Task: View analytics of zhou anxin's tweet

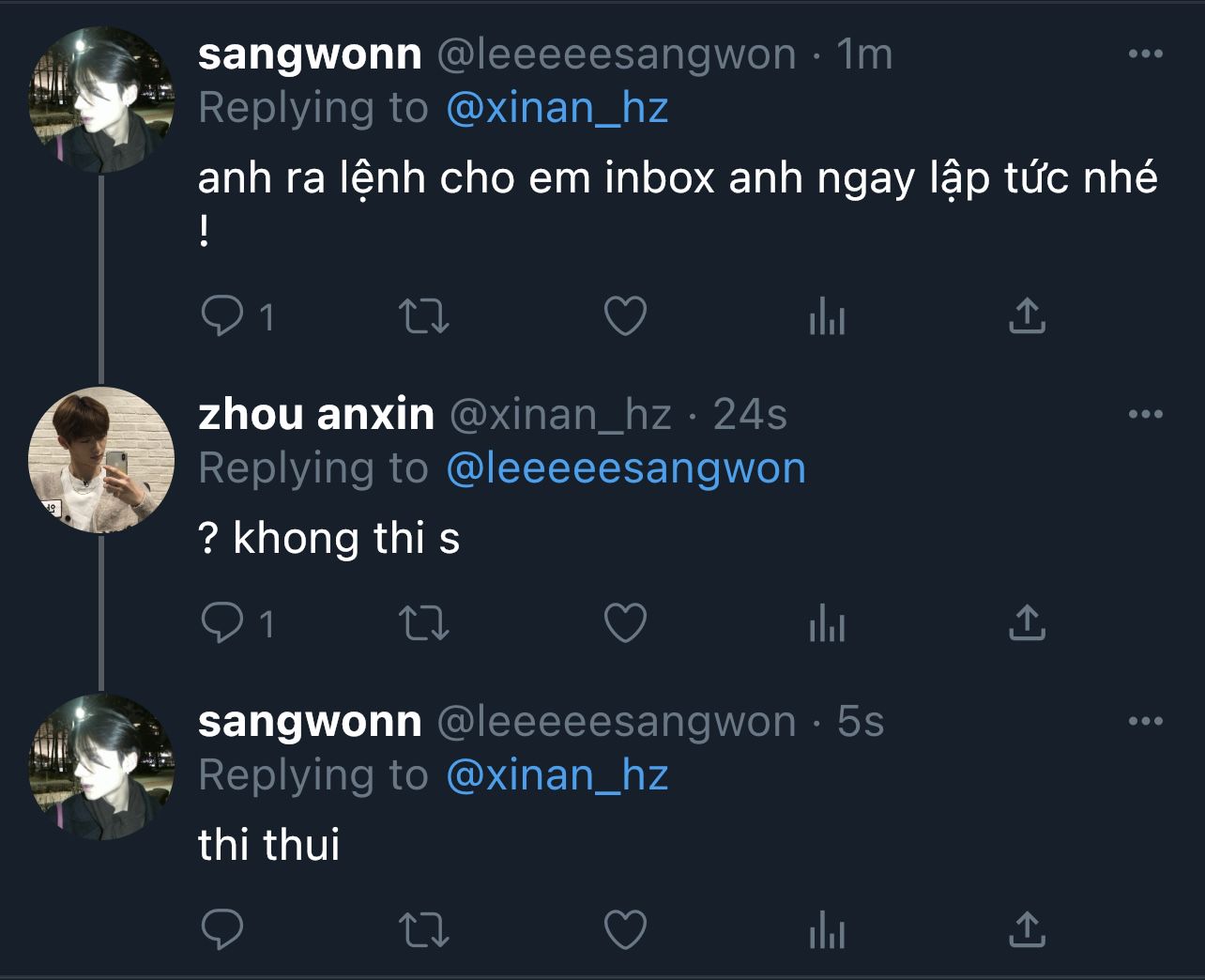Action: point(827,622)
